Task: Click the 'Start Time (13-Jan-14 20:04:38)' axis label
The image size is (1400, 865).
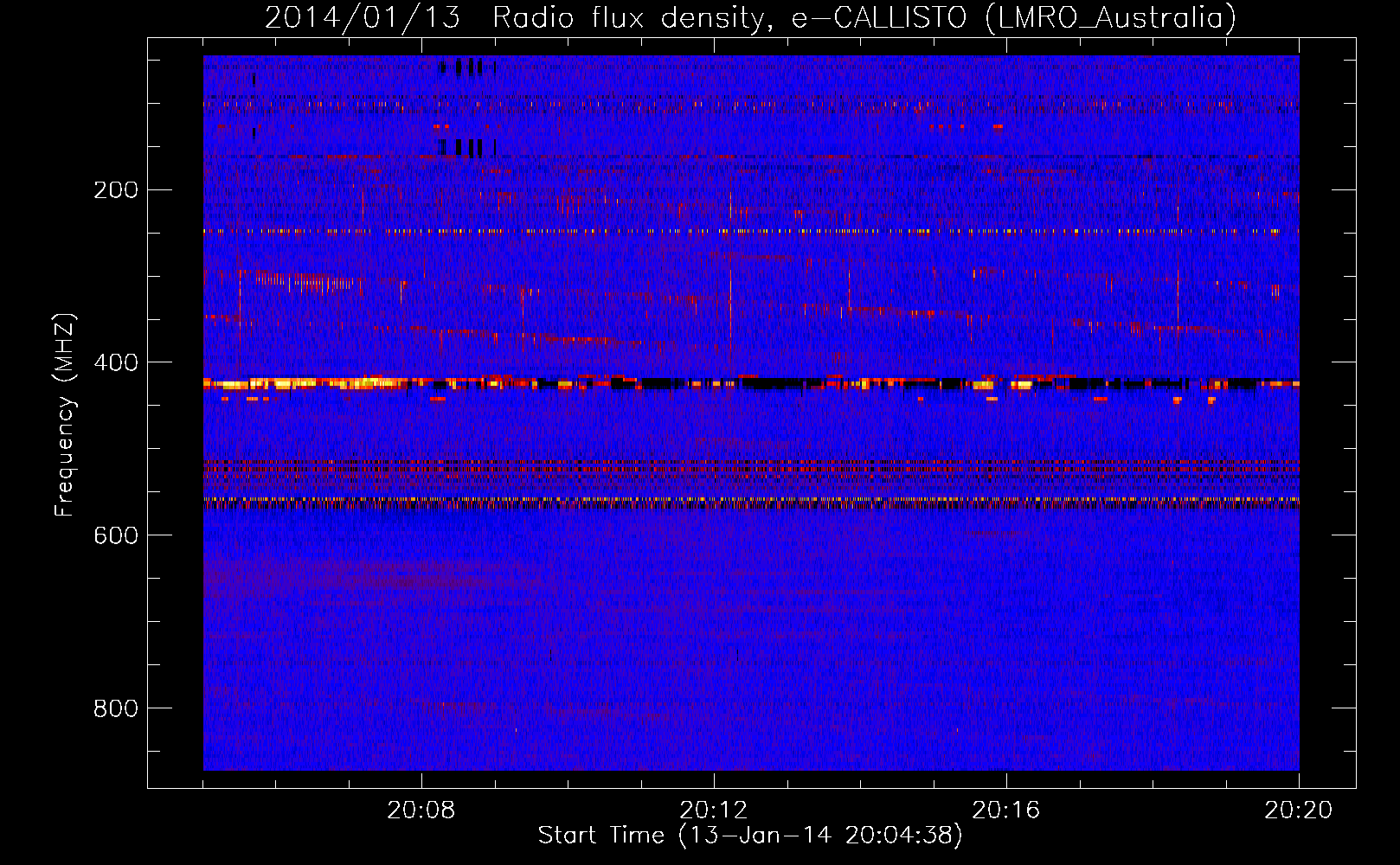Action: (x=750, y=836)
